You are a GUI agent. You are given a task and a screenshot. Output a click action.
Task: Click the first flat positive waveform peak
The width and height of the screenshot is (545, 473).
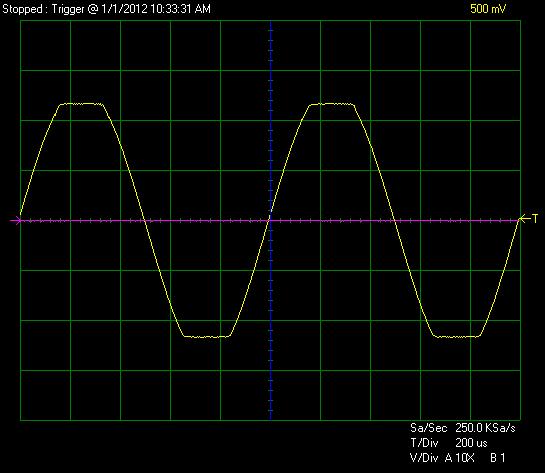[82, 104]
